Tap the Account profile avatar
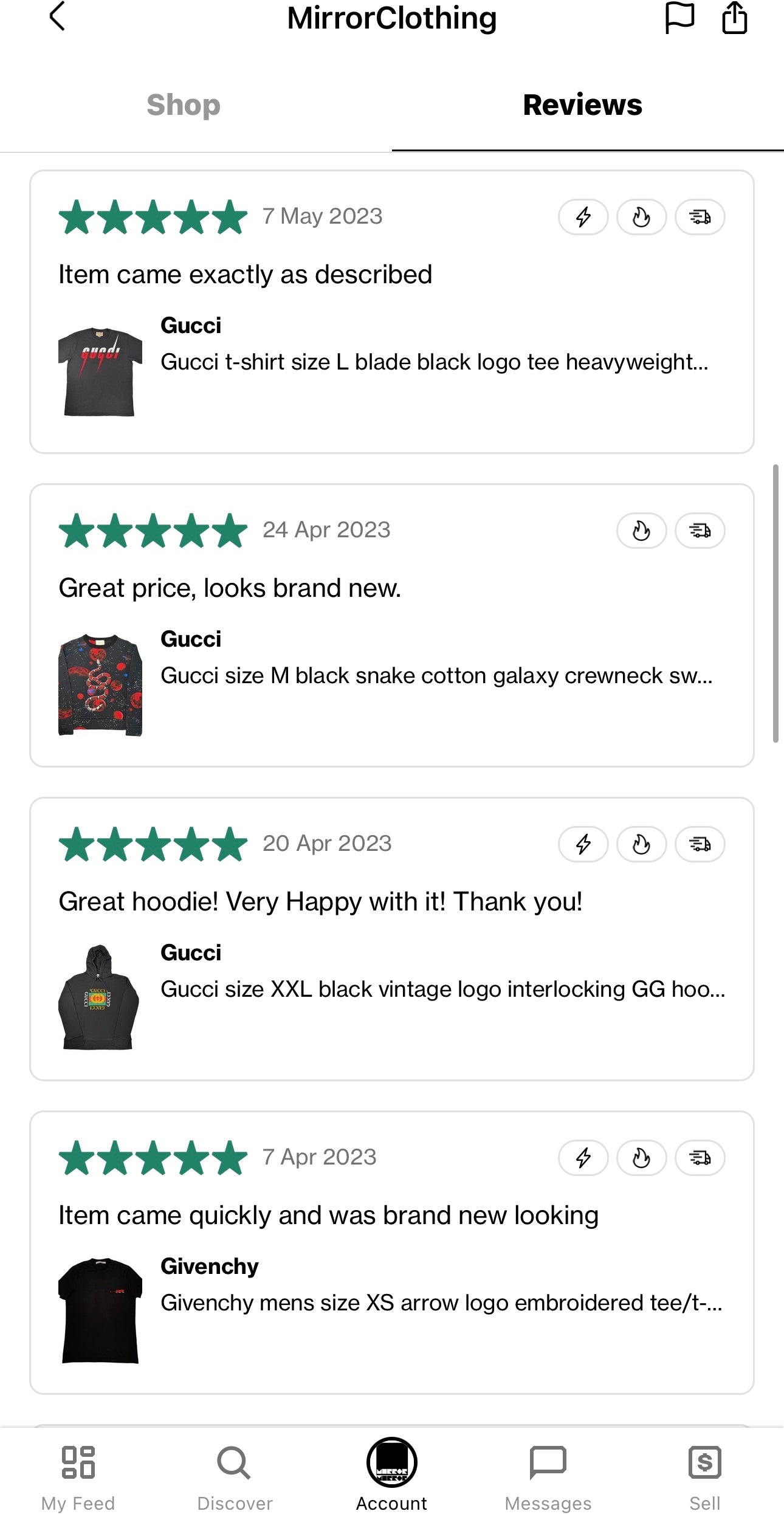784x1514 pixels. pos(392,1462)
